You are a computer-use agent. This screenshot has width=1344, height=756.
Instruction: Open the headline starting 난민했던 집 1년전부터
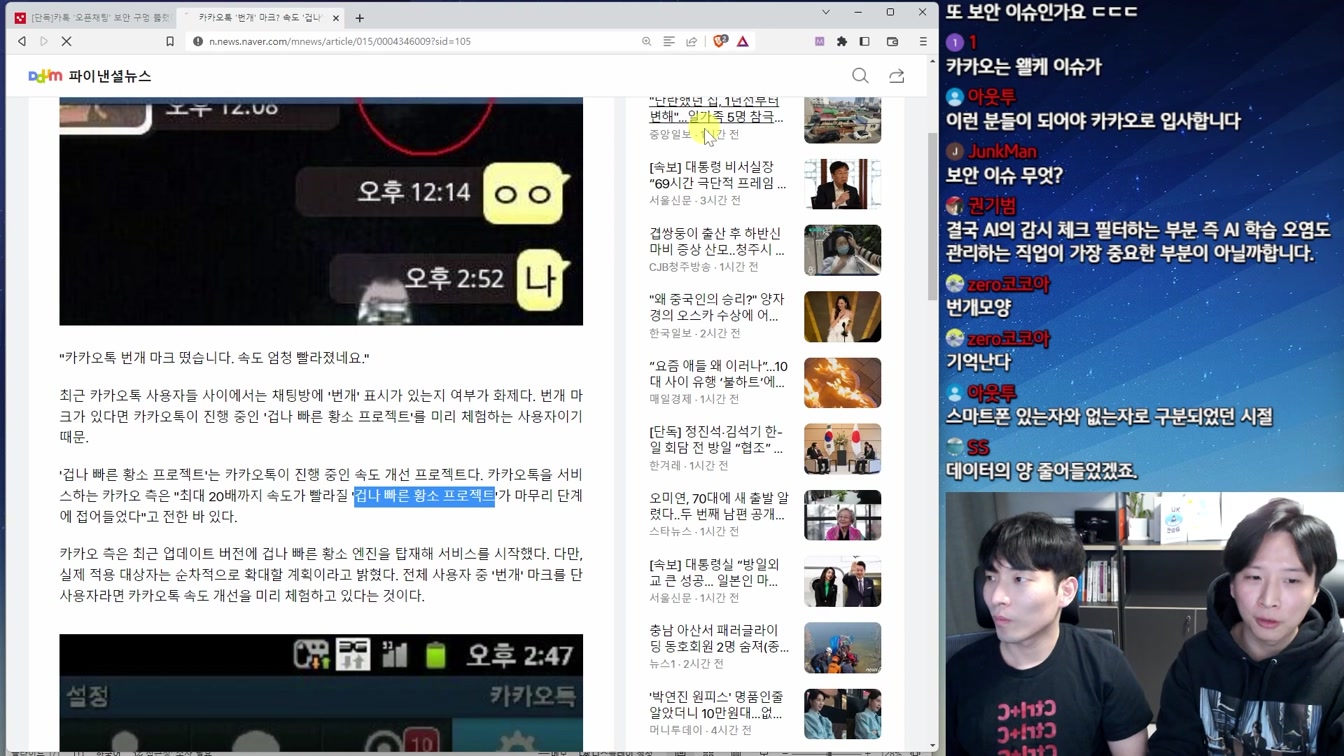click(716, 109)
